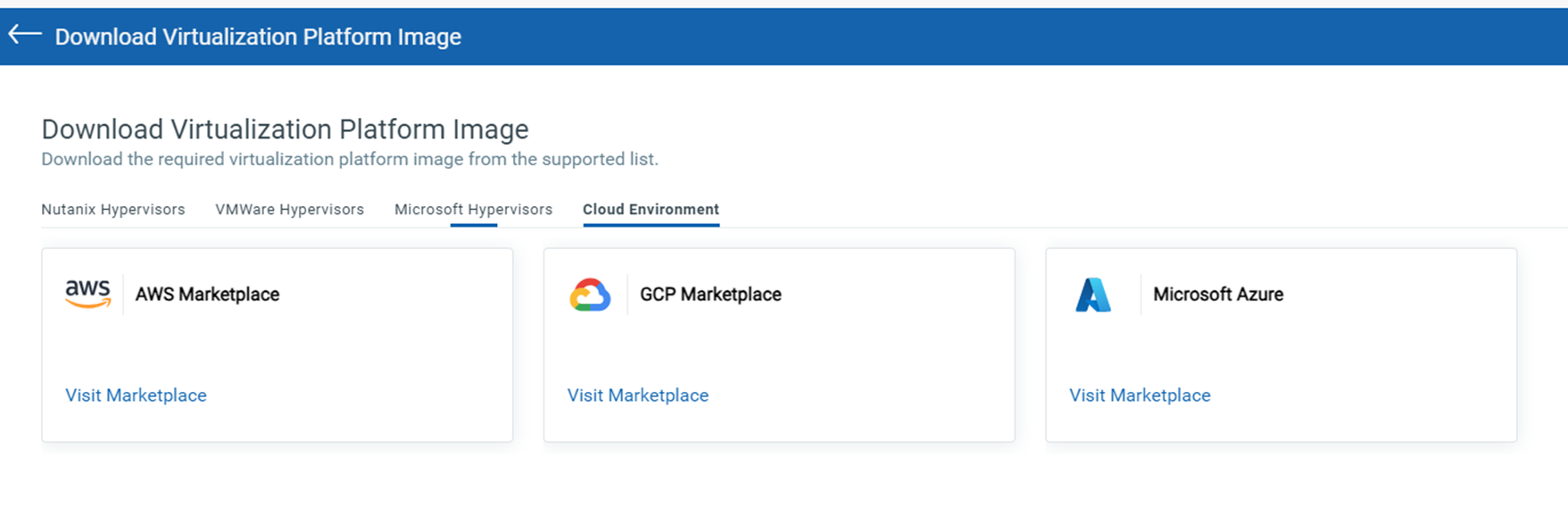Viewport: 1568px width, 524px height.
Task: Select the Cloud Environment tab
Action: 651,209
